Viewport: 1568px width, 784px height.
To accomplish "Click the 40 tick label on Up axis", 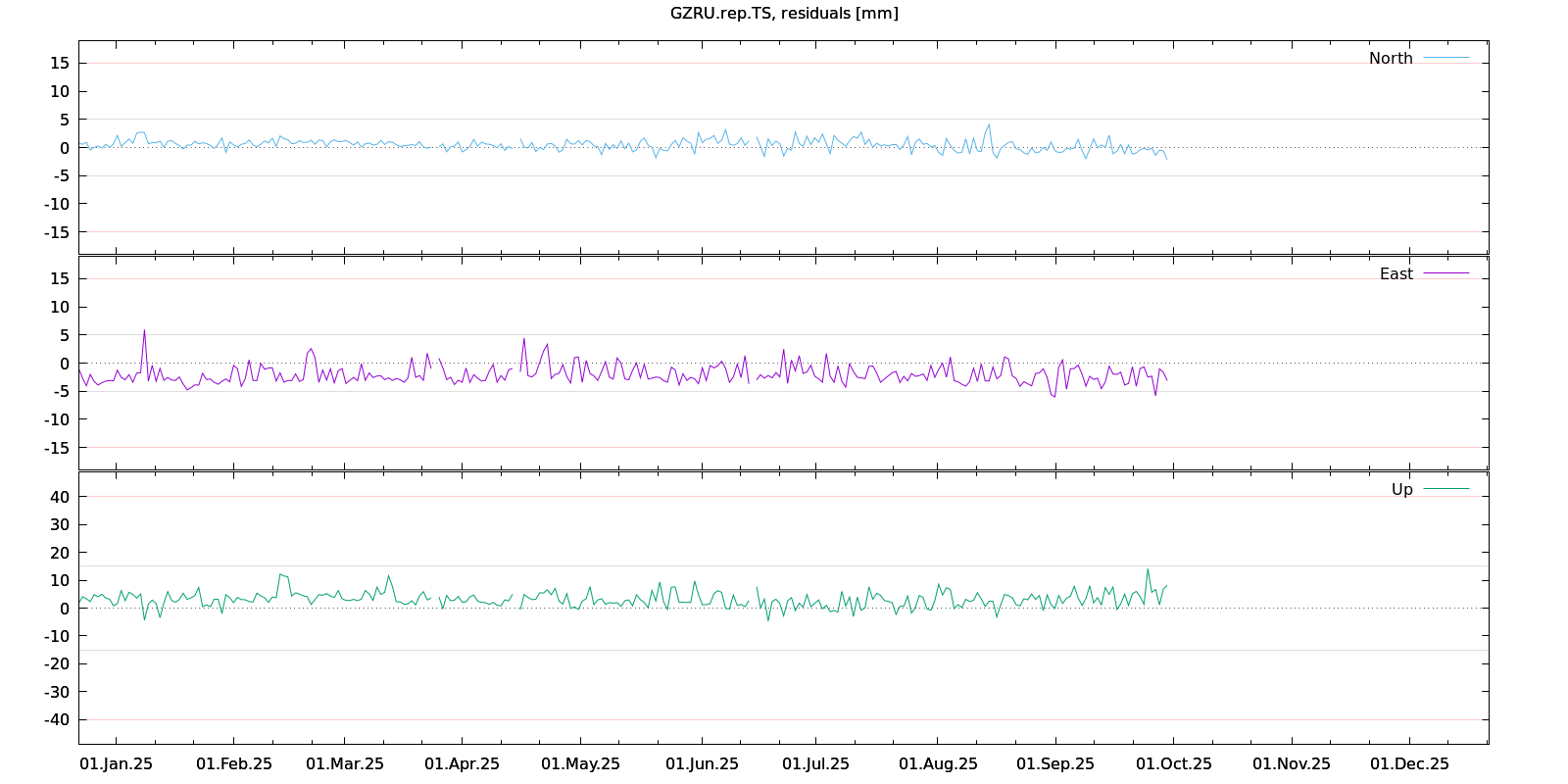I will (x=60, y=497).
